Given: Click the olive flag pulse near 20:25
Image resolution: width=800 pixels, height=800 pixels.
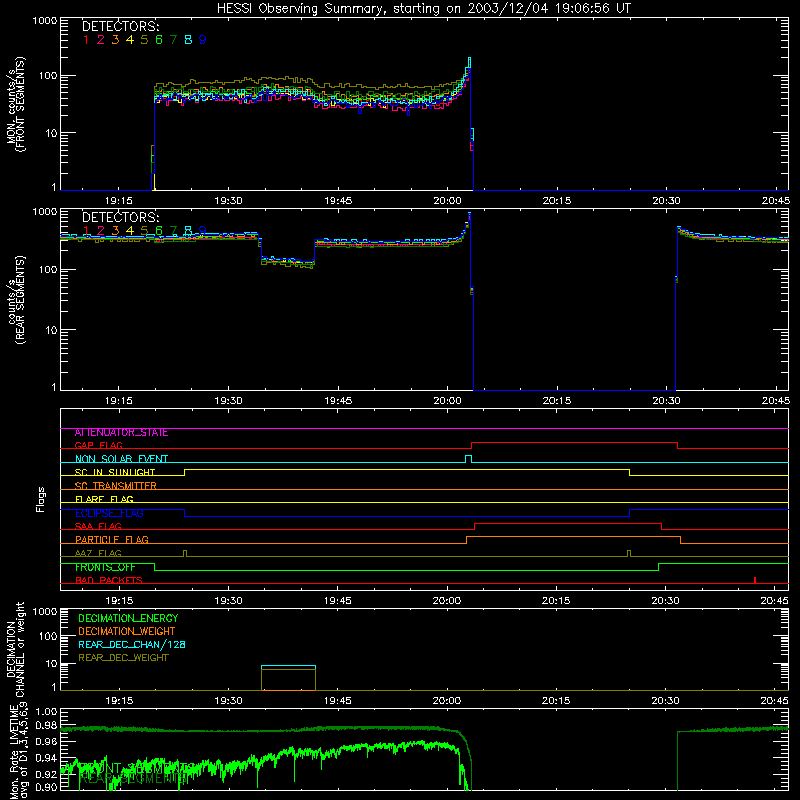Looking at the screenshot, I should 629,553.
